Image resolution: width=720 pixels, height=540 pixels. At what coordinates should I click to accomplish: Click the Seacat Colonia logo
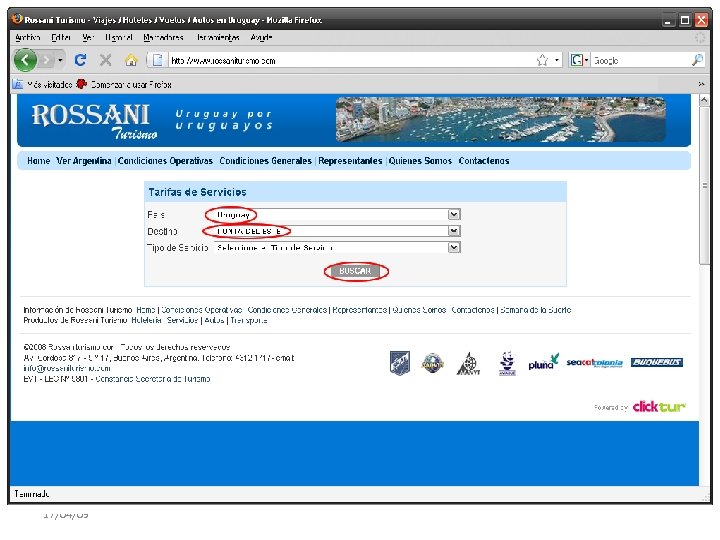(x=594, y=363)
